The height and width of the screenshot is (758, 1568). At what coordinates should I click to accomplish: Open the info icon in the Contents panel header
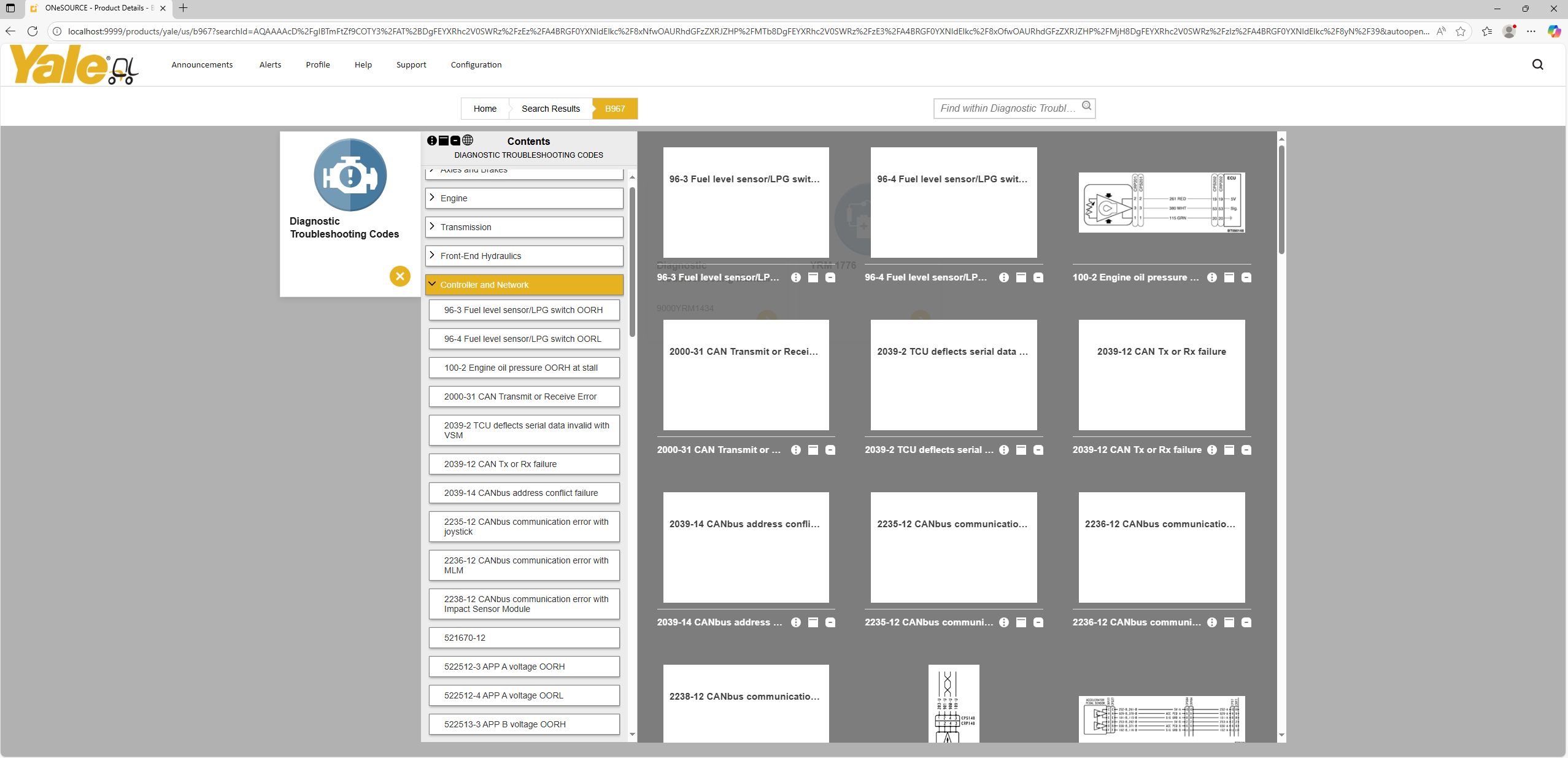(x=431, y=141)
